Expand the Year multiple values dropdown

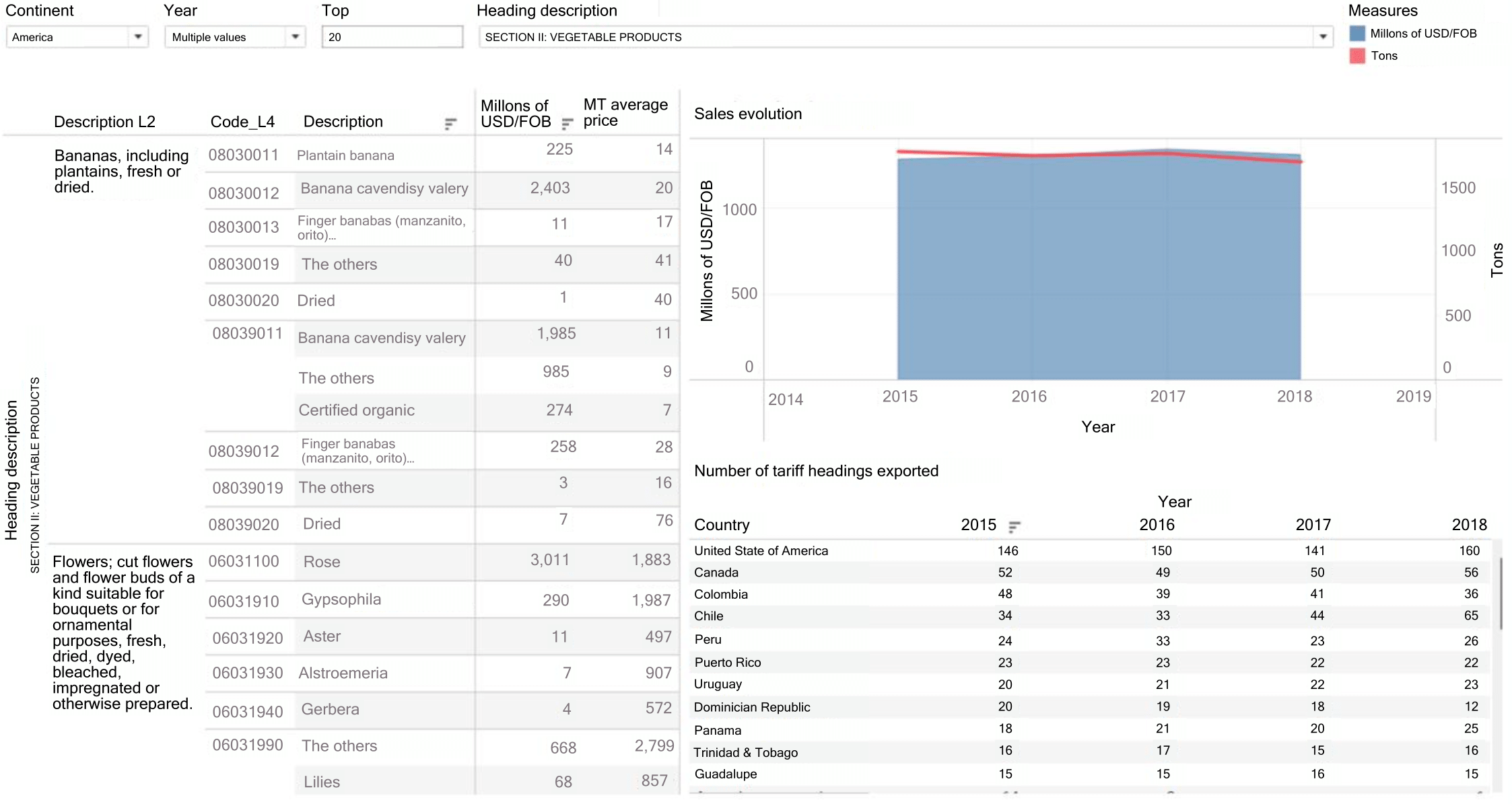[295, 36]
